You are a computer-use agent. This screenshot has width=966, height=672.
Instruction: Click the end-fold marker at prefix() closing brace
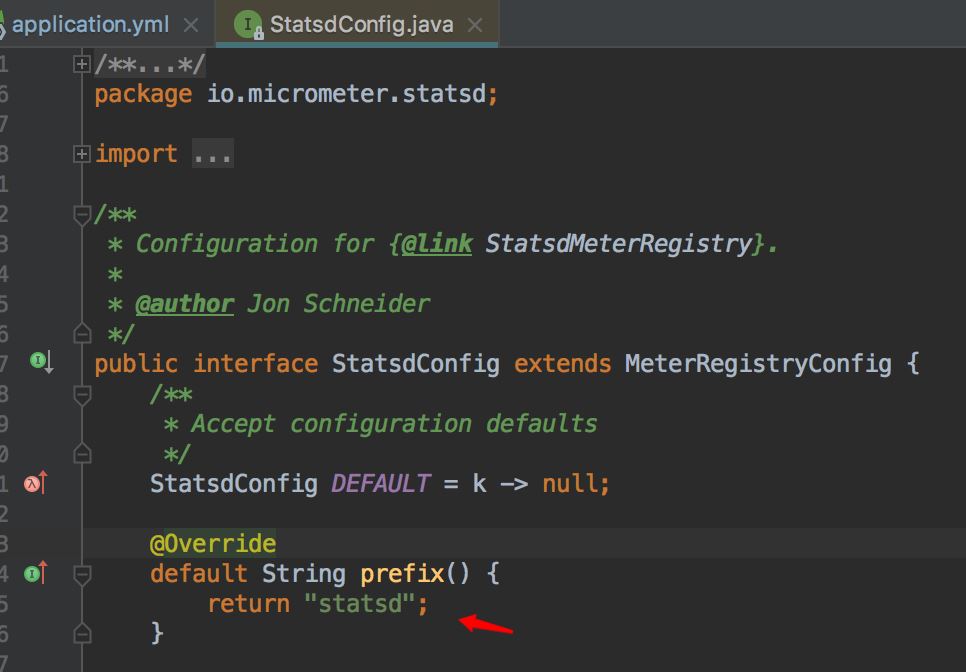(82, 633)
